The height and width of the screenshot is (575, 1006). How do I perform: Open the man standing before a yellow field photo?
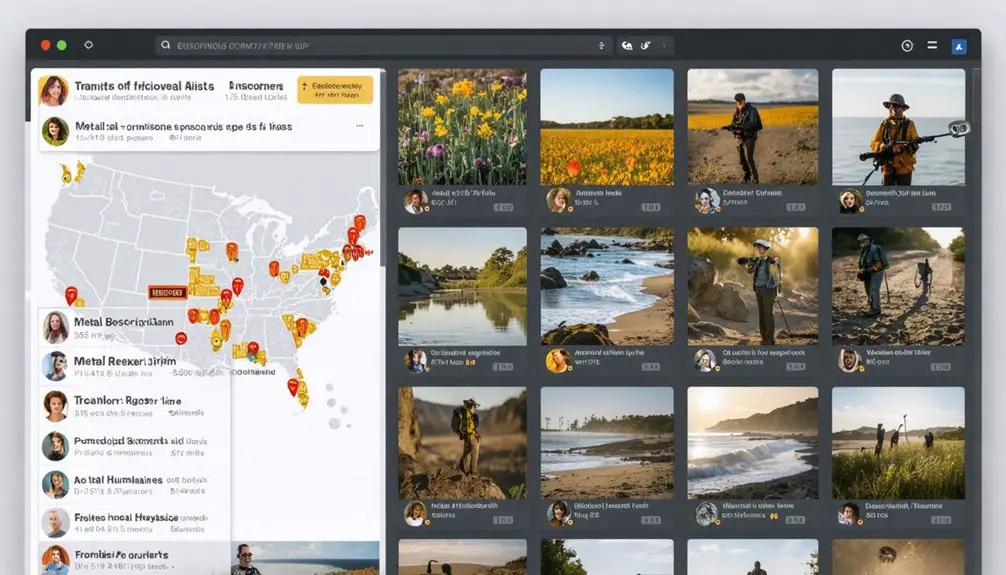click(x=753, y=127)
